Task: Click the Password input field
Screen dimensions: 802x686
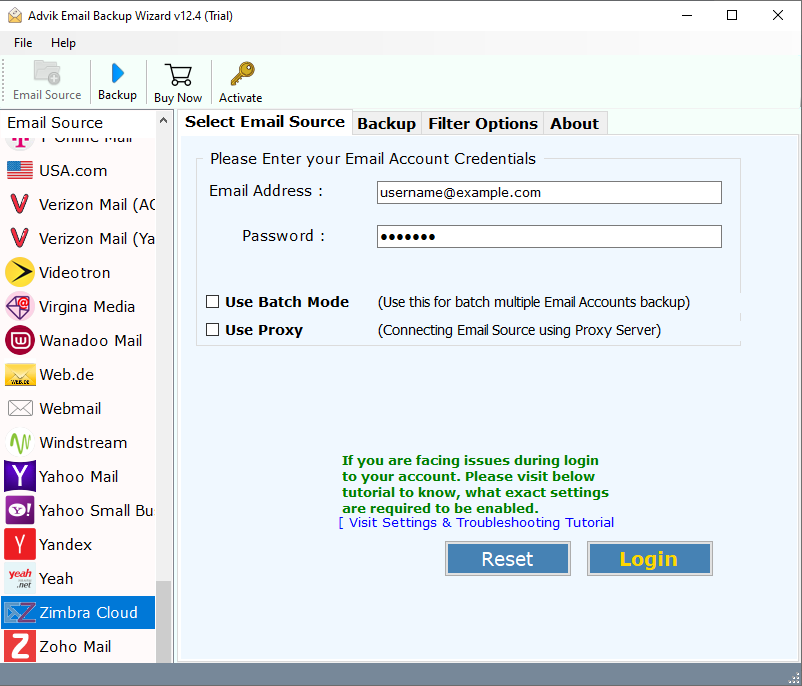Action: (549, 236)
